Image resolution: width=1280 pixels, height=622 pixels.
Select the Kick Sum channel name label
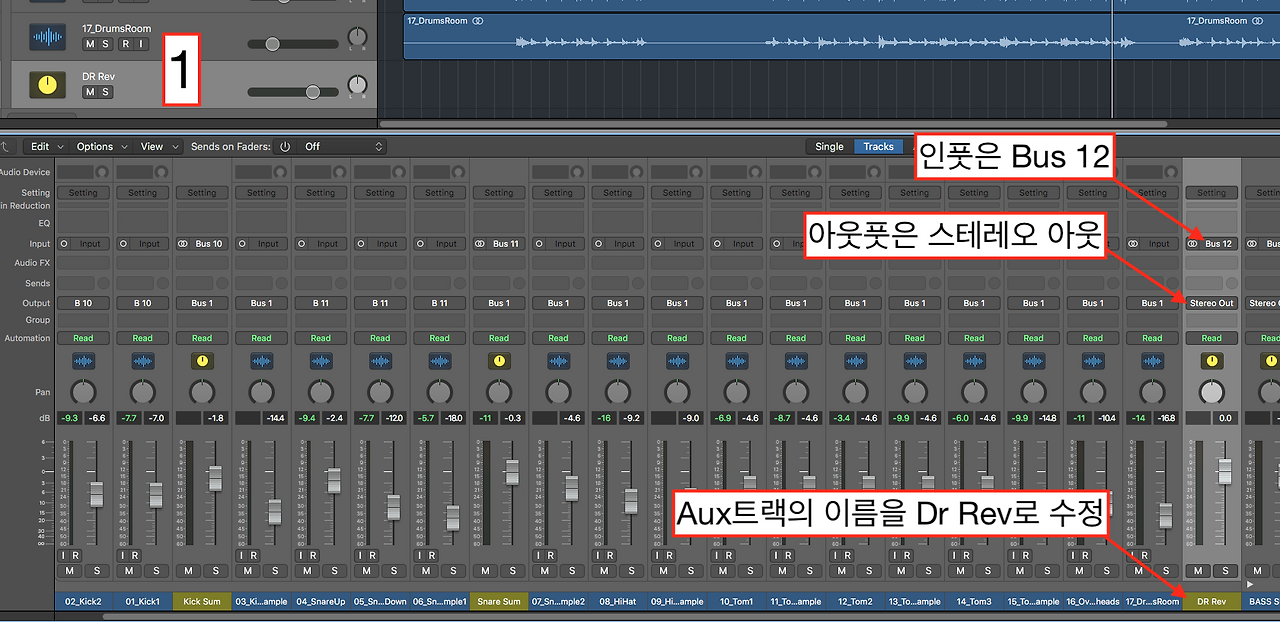[202, 601]
